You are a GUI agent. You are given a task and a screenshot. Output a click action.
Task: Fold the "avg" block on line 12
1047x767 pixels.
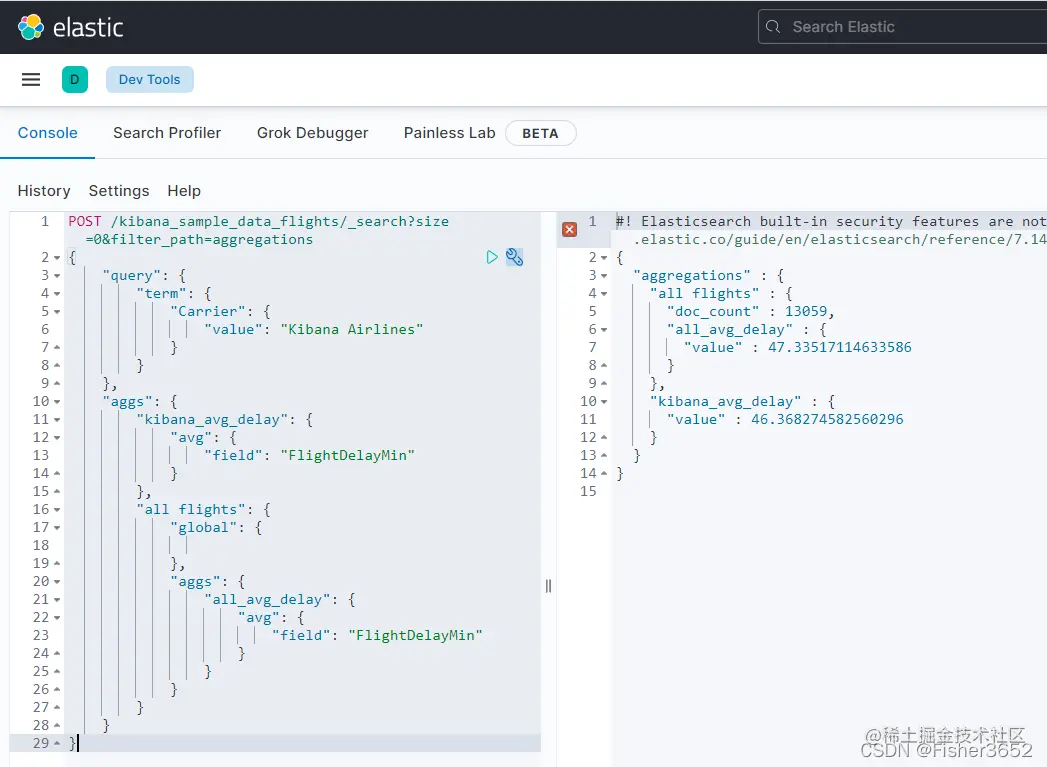(x=57, y=438)
